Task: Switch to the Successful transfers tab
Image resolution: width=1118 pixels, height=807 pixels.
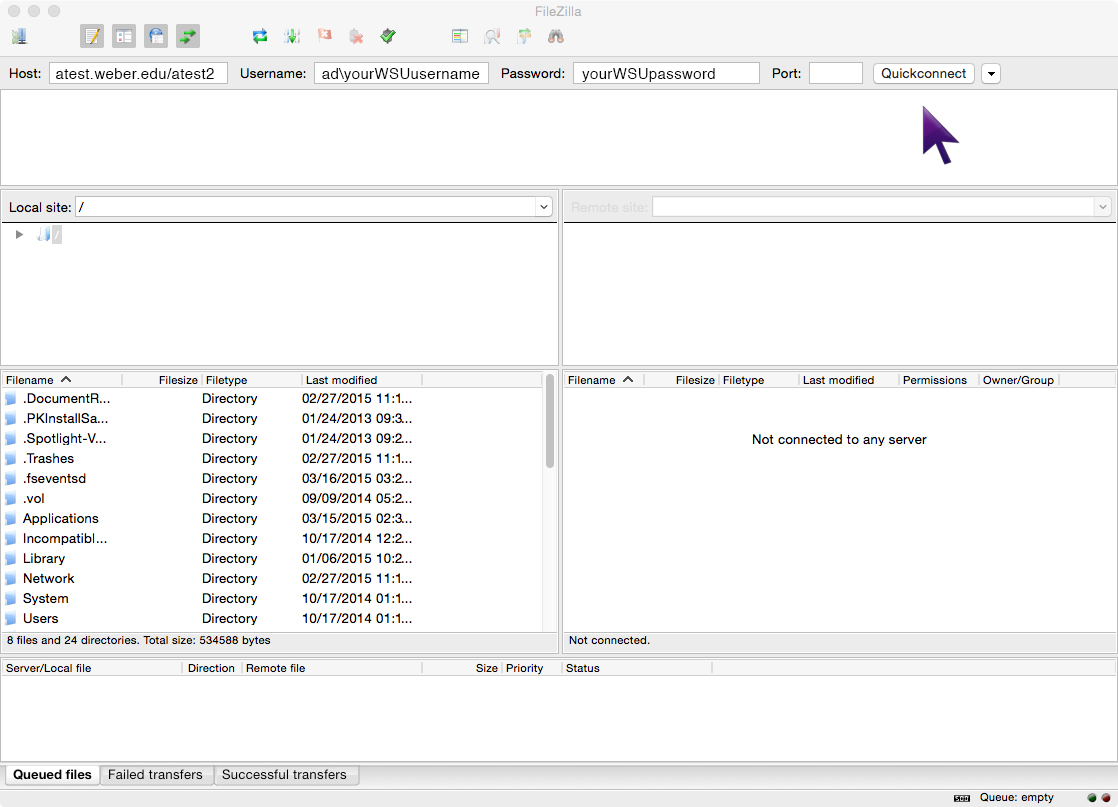Action: point(284,775)
